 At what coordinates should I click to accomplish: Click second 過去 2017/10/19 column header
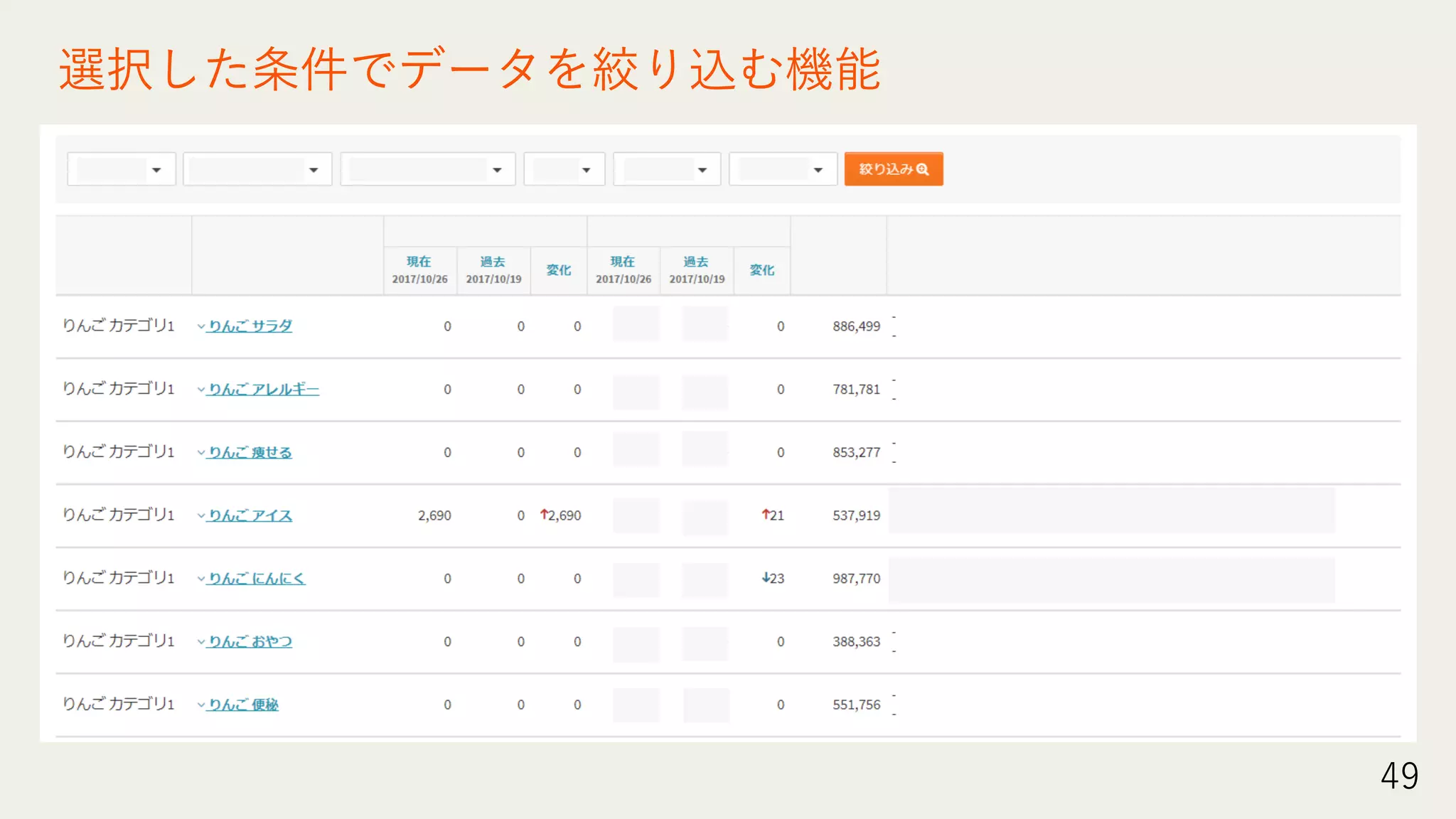click(697, 270)
